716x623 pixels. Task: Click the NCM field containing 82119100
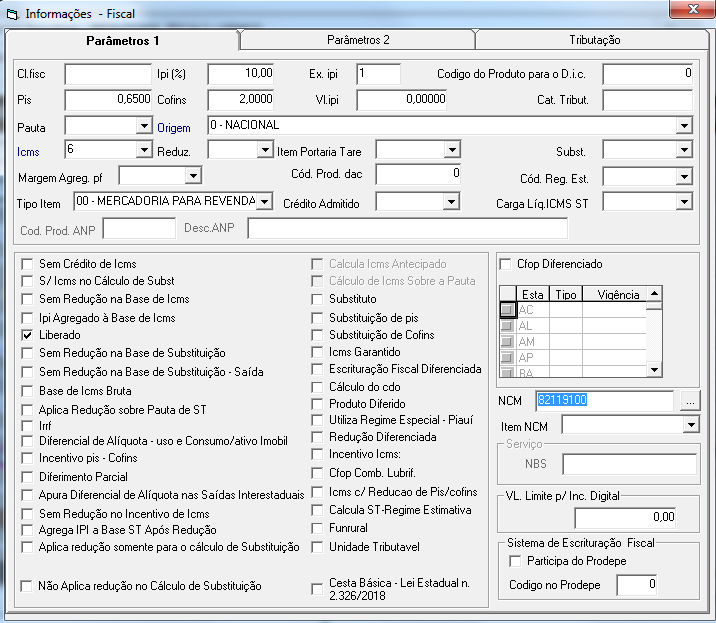coord(604,401)
